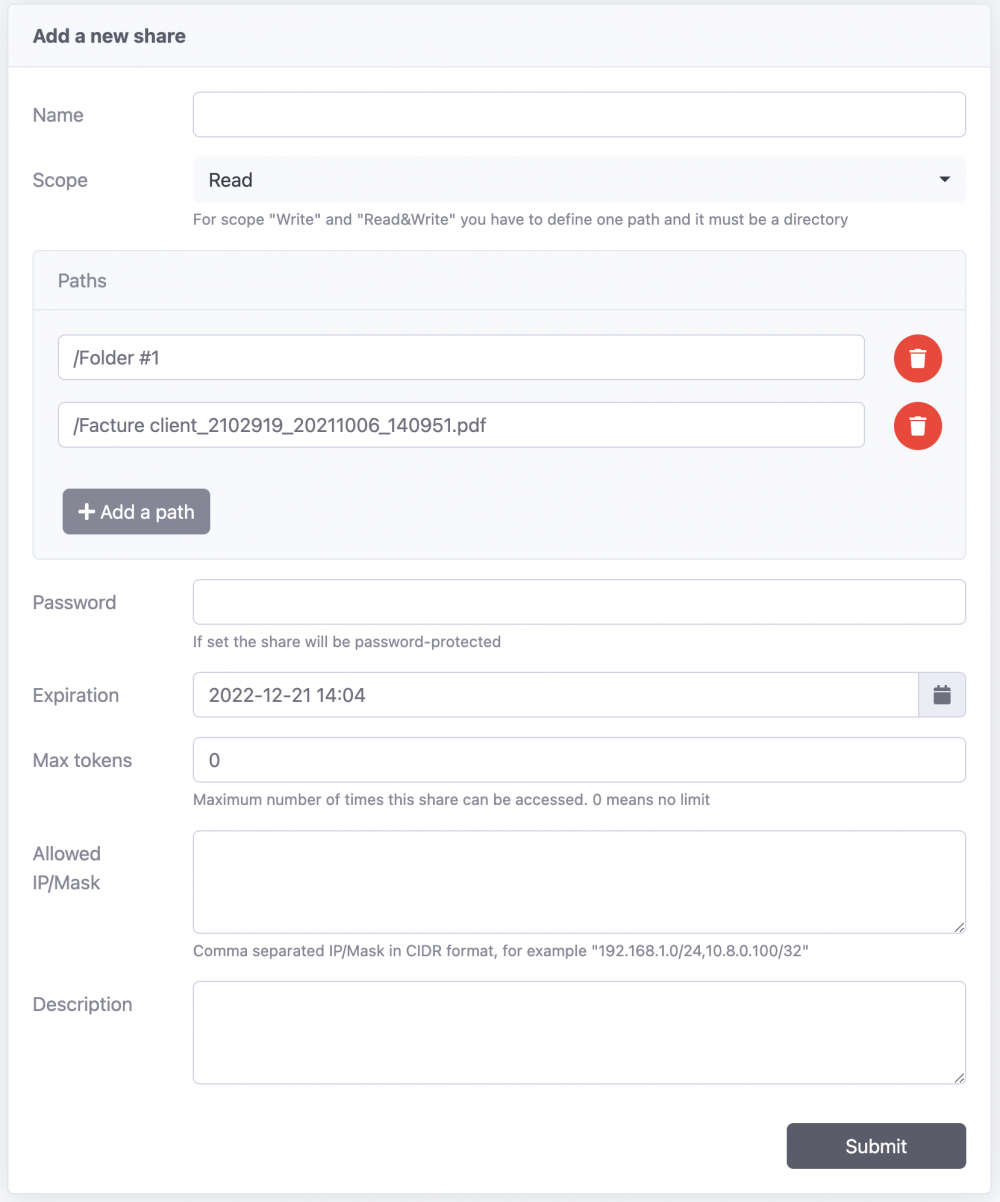Click the Allowed IP/Mask text area
This screenshot has height=1202, width=1000.
tap(578, 882)
